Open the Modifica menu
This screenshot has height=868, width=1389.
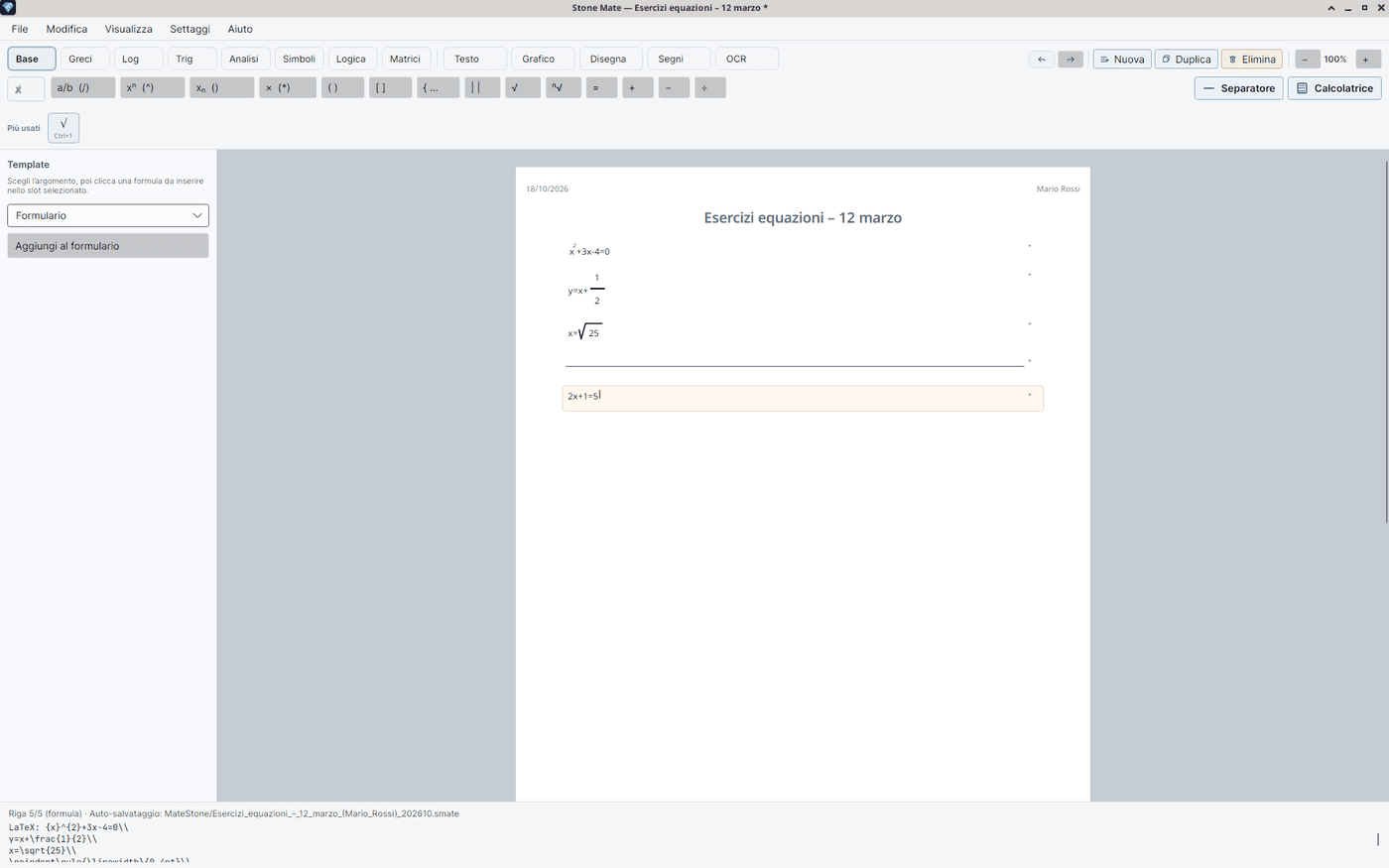66,29
